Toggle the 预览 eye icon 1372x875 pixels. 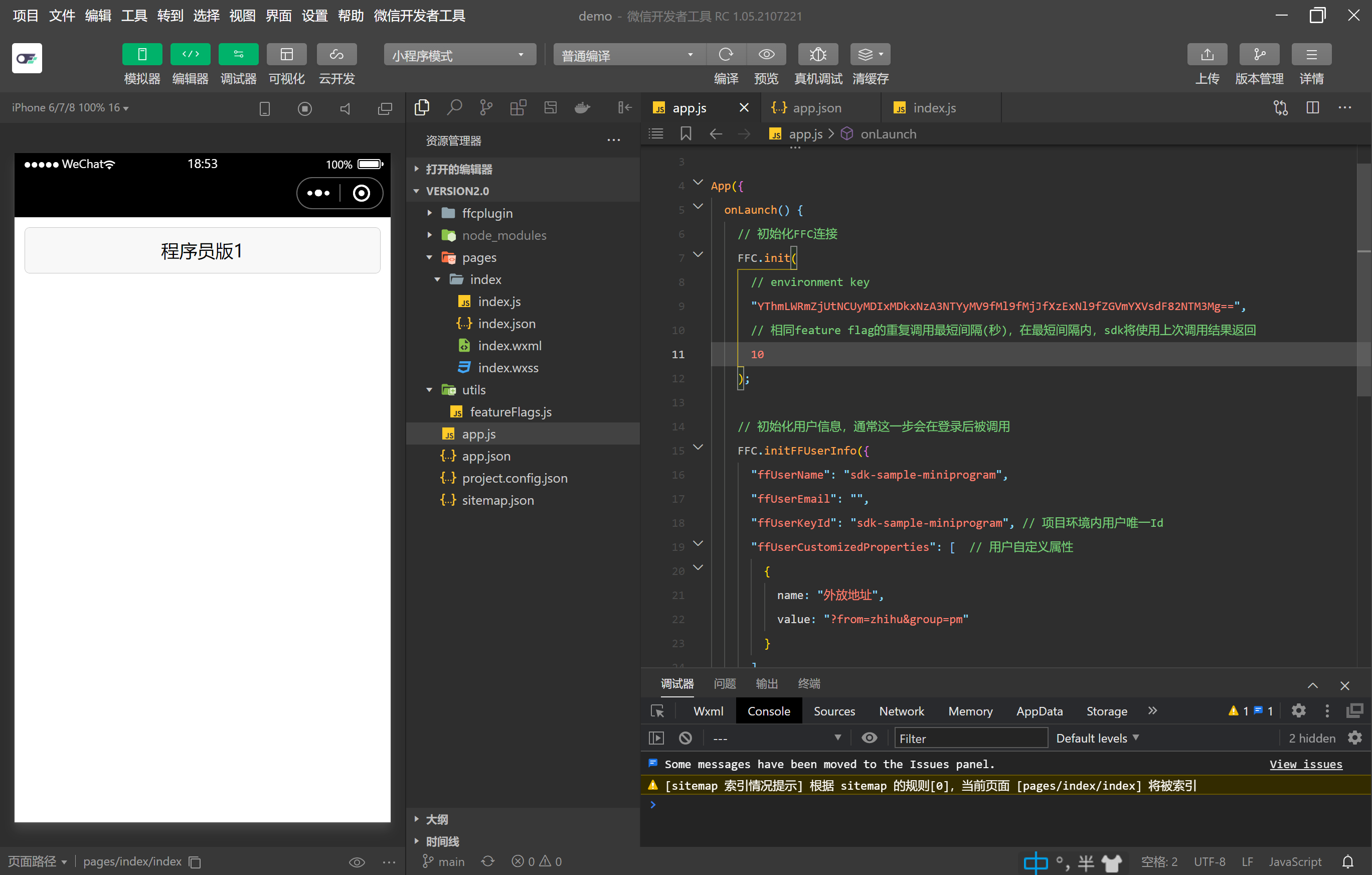[x=766, y=54]
